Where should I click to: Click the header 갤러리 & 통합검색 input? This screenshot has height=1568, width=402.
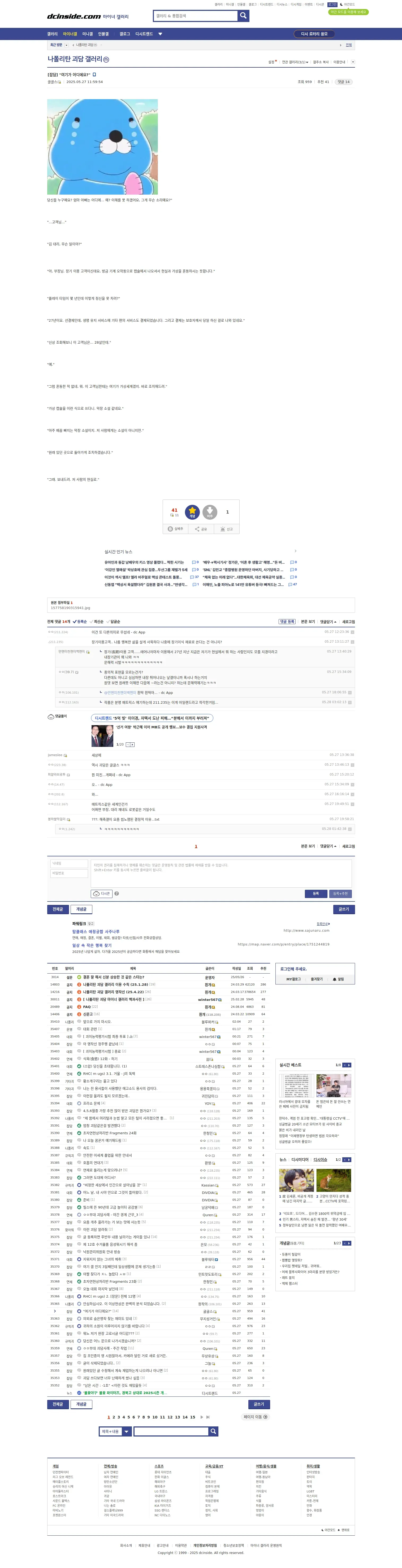click(x=196, y=16)
